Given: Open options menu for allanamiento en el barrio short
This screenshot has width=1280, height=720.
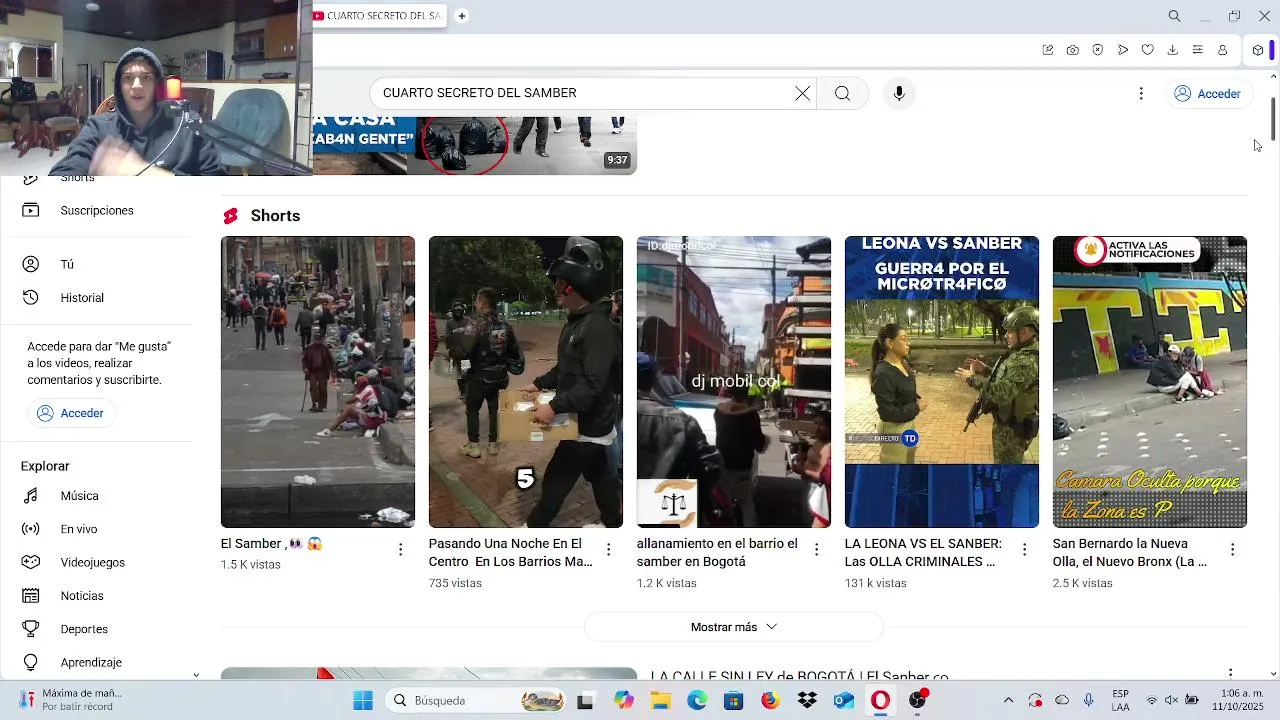Looking at the screenshot, I should 816,549.
